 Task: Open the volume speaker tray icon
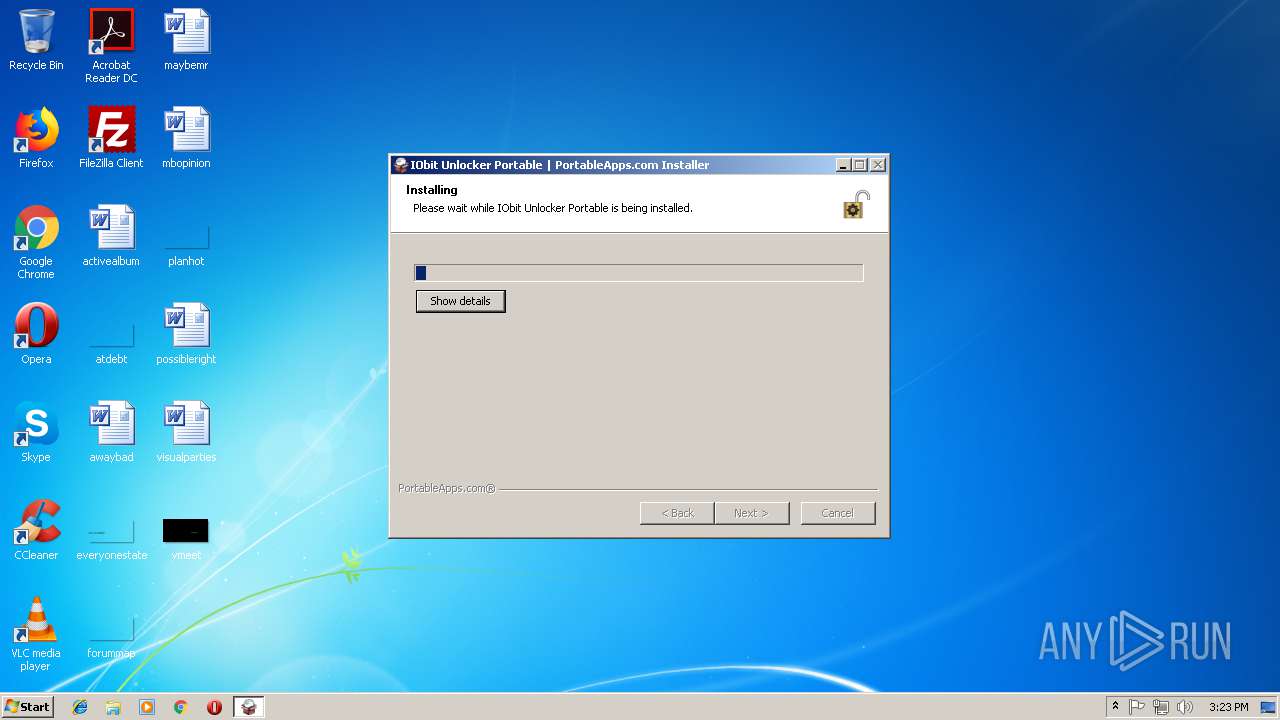point(1185,707)
